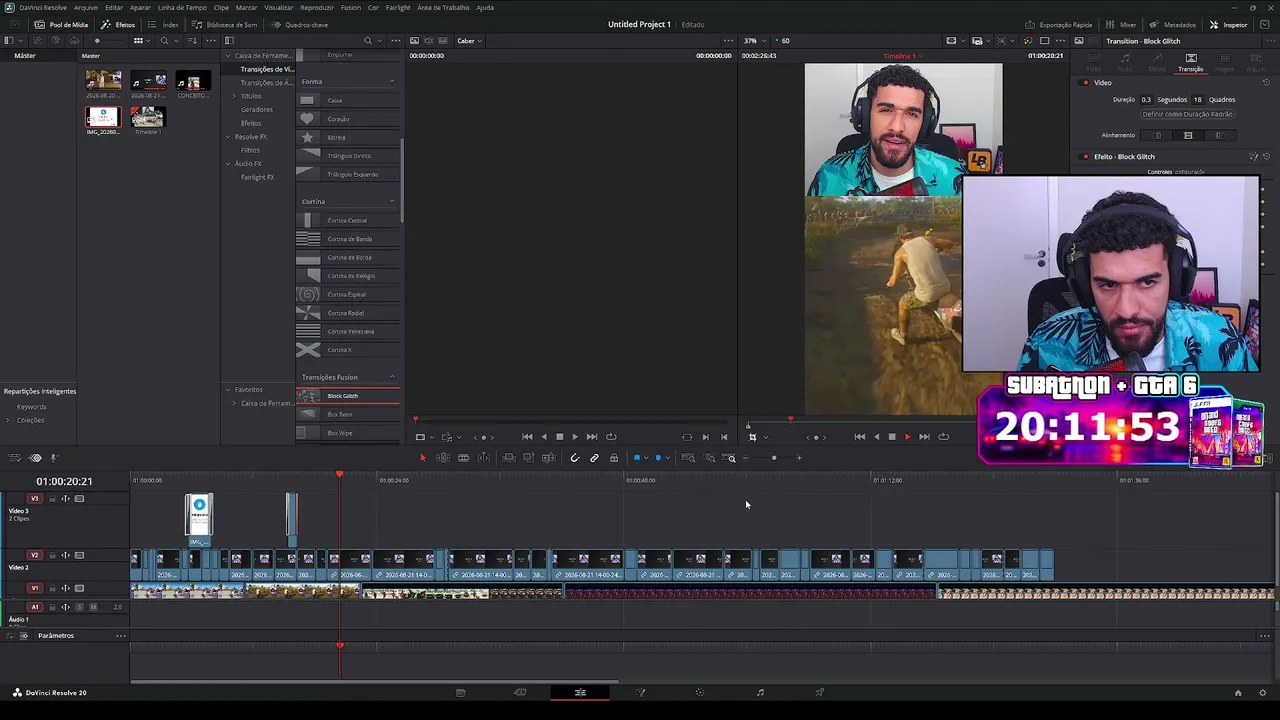Image resolution: width=1280 pixels, height=720 pixels.
Task: Stop source viewer playback
Action: pos(559,437)
